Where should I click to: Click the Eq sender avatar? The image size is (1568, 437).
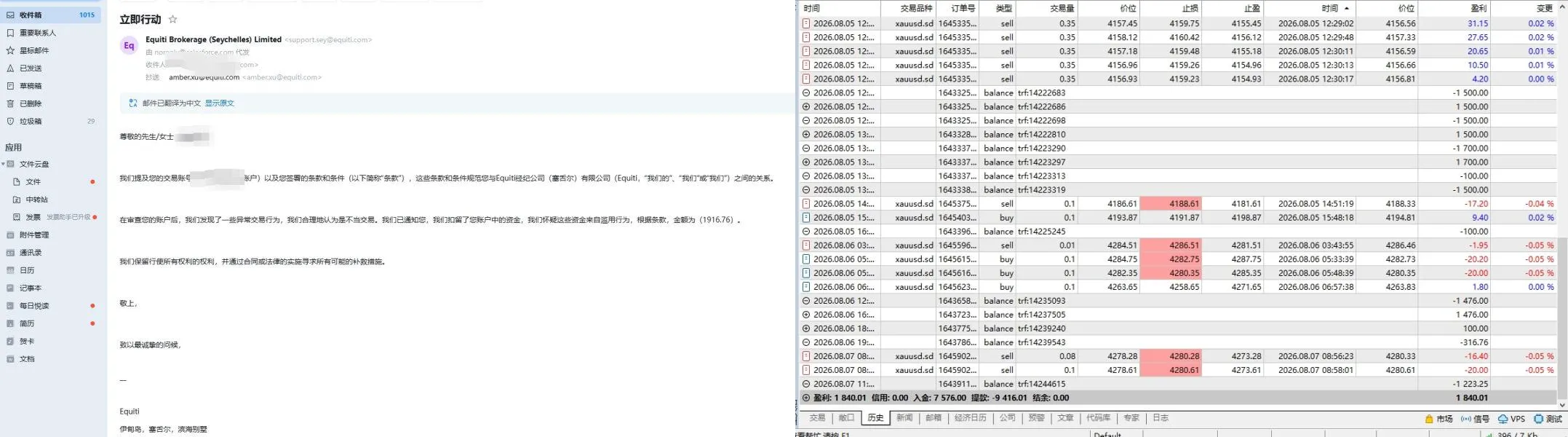129,45
